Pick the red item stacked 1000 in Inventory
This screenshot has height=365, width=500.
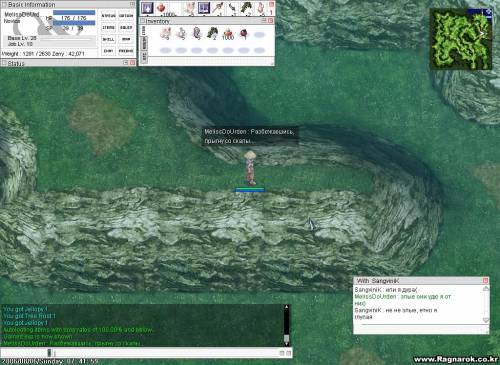pos(228,34)
